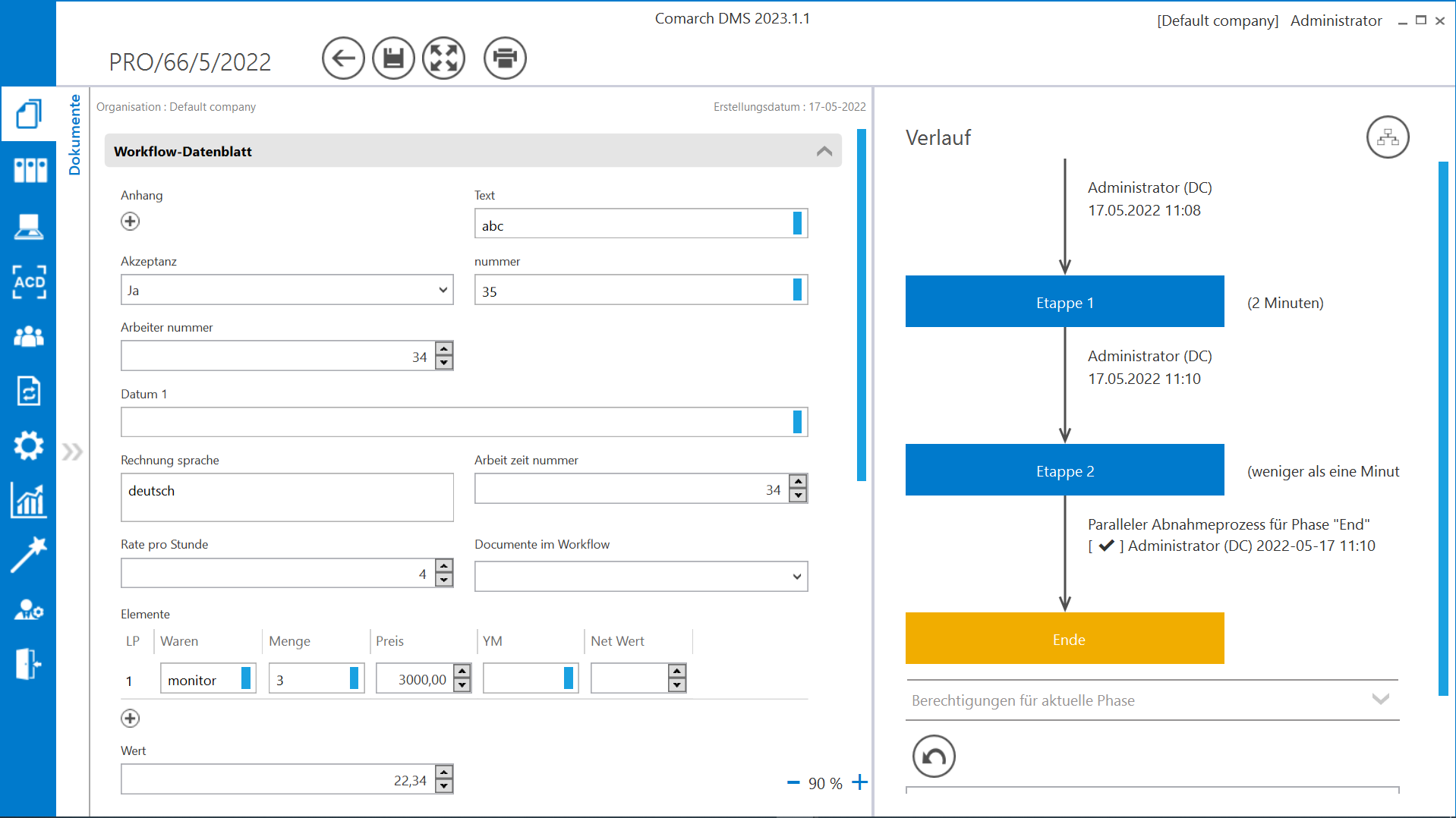
Task: Open the settings gear in the sidebar
Action: click(x=29, y=445)
